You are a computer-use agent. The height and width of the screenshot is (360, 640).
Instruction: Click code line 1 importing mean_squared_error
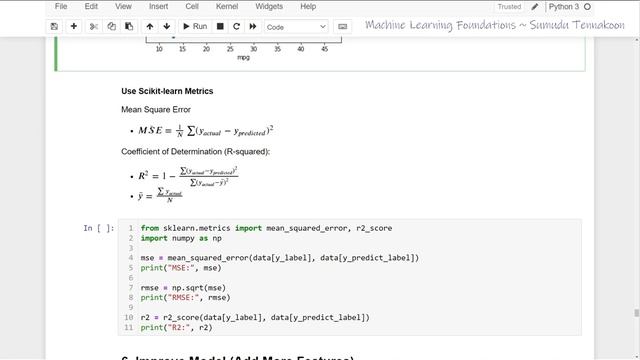click(266, 228)
